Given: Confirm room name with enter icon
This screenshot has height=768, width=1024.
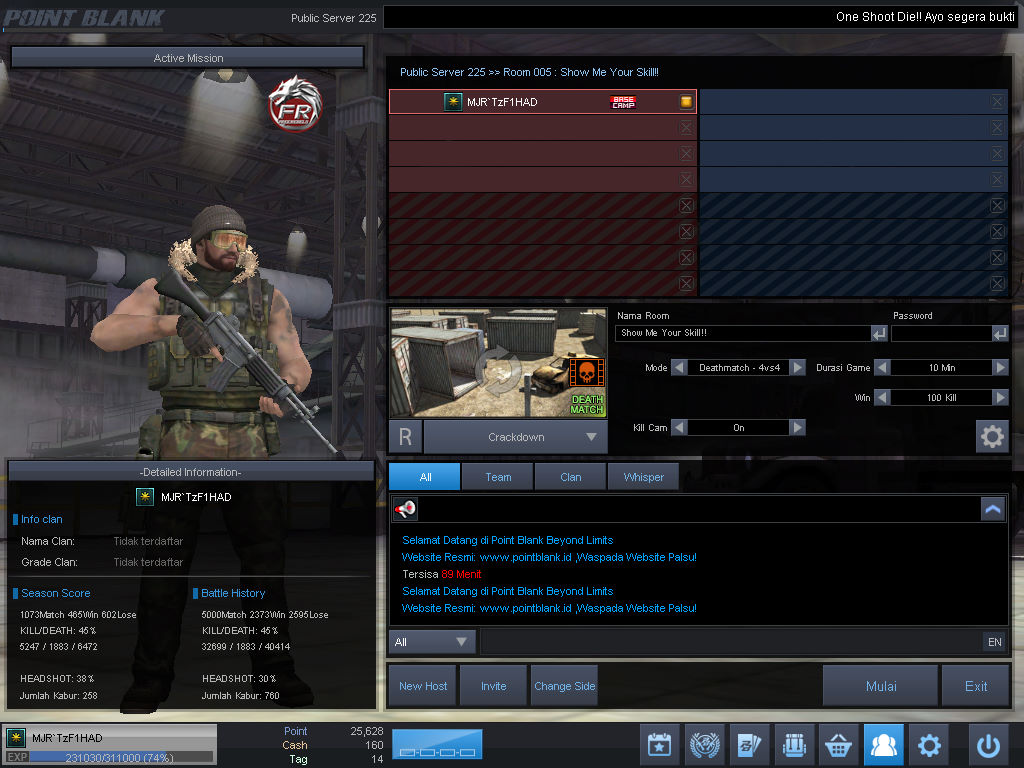Looking at the screenshot, I should [x=879, y=334].
